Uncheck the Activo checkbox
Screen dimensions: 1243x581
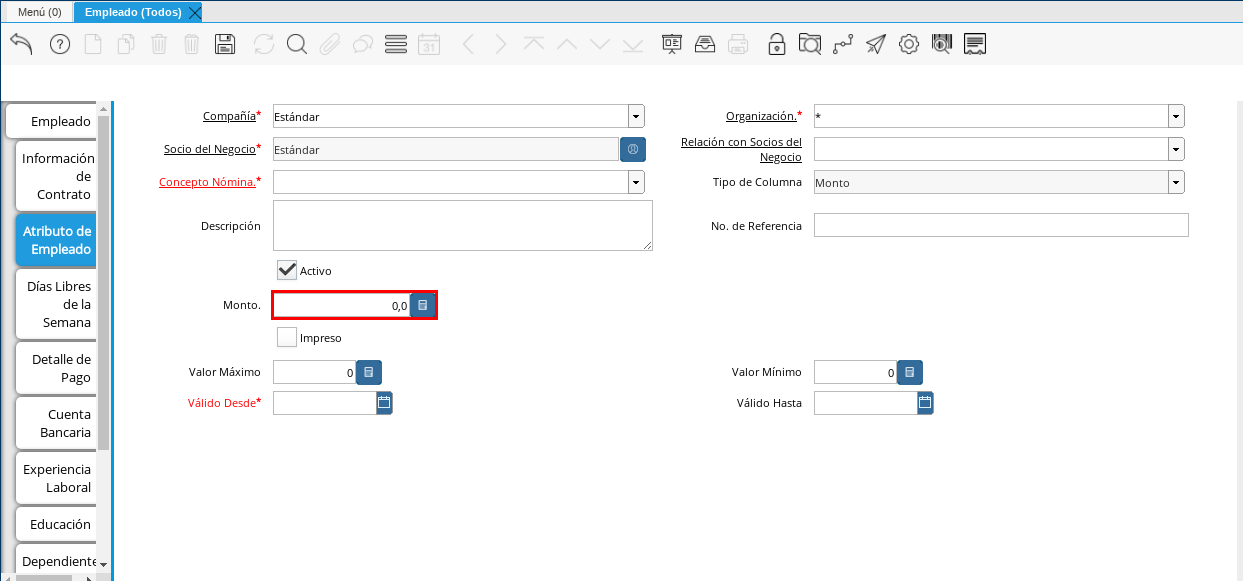coord(287,270)
